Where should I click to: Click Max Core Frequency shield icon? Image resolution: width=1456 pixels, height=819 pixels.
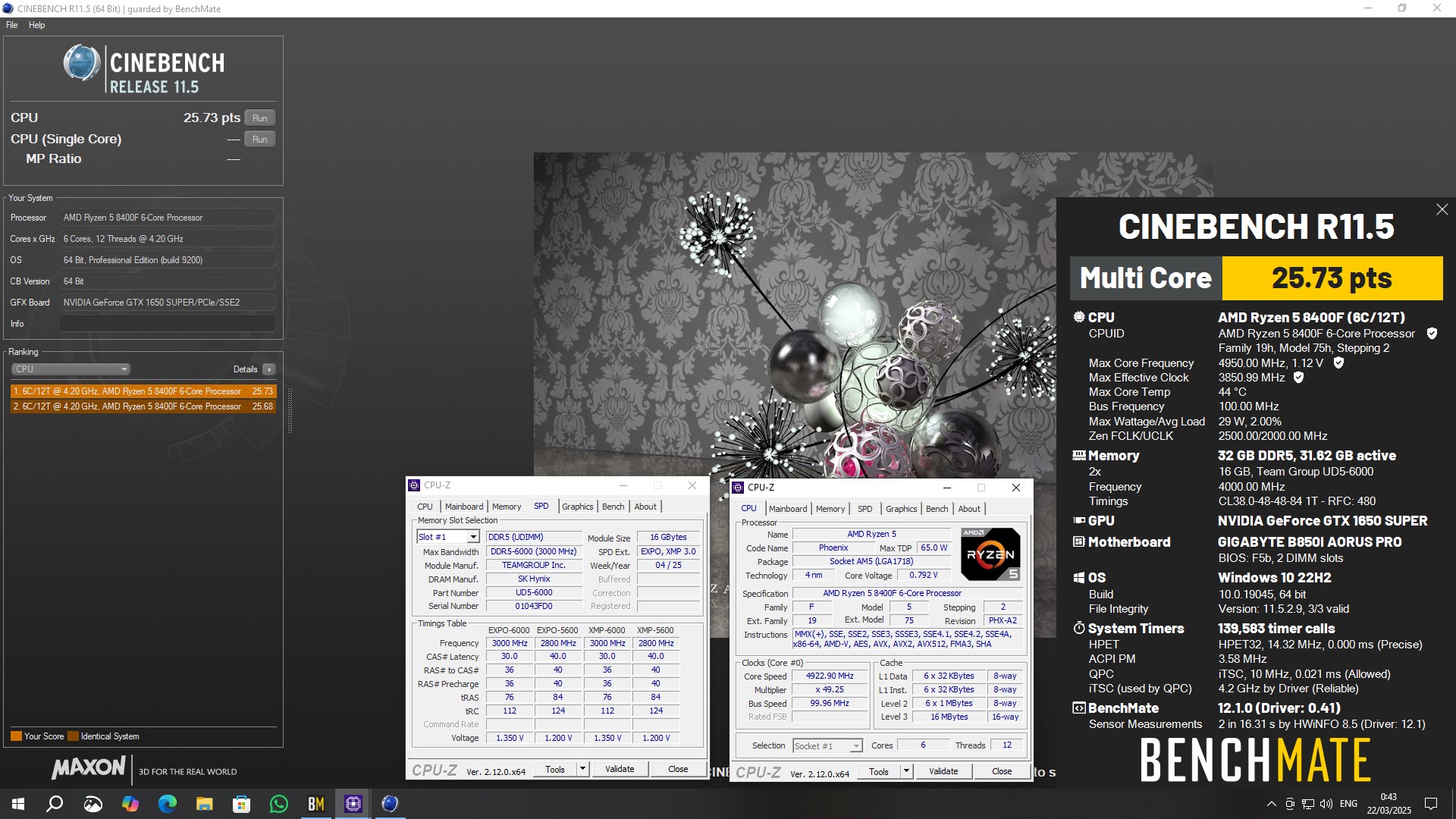tap(1338, 363)
